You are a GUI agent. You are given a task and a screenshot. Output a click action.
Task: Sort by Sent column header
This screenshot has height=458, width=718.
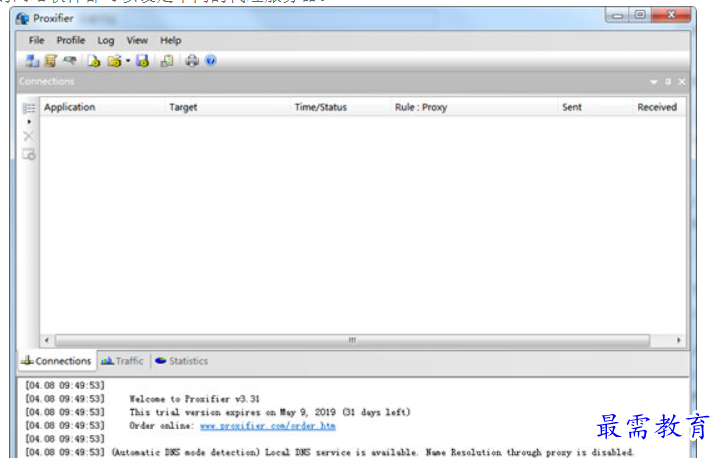[595, 107]
